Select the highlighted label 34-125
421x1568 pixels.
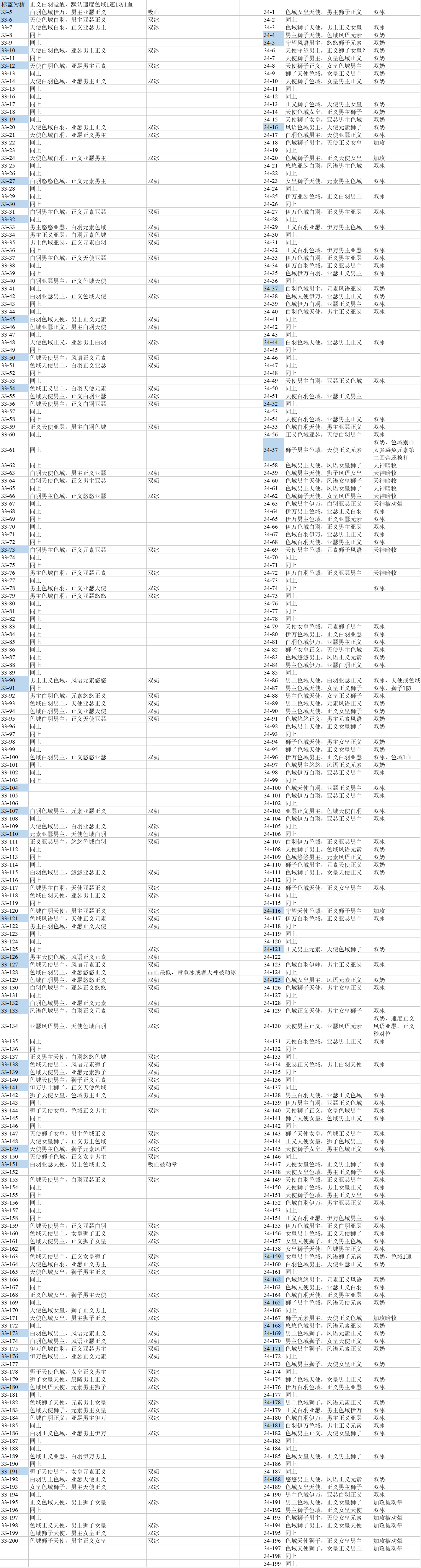(273, 980)
